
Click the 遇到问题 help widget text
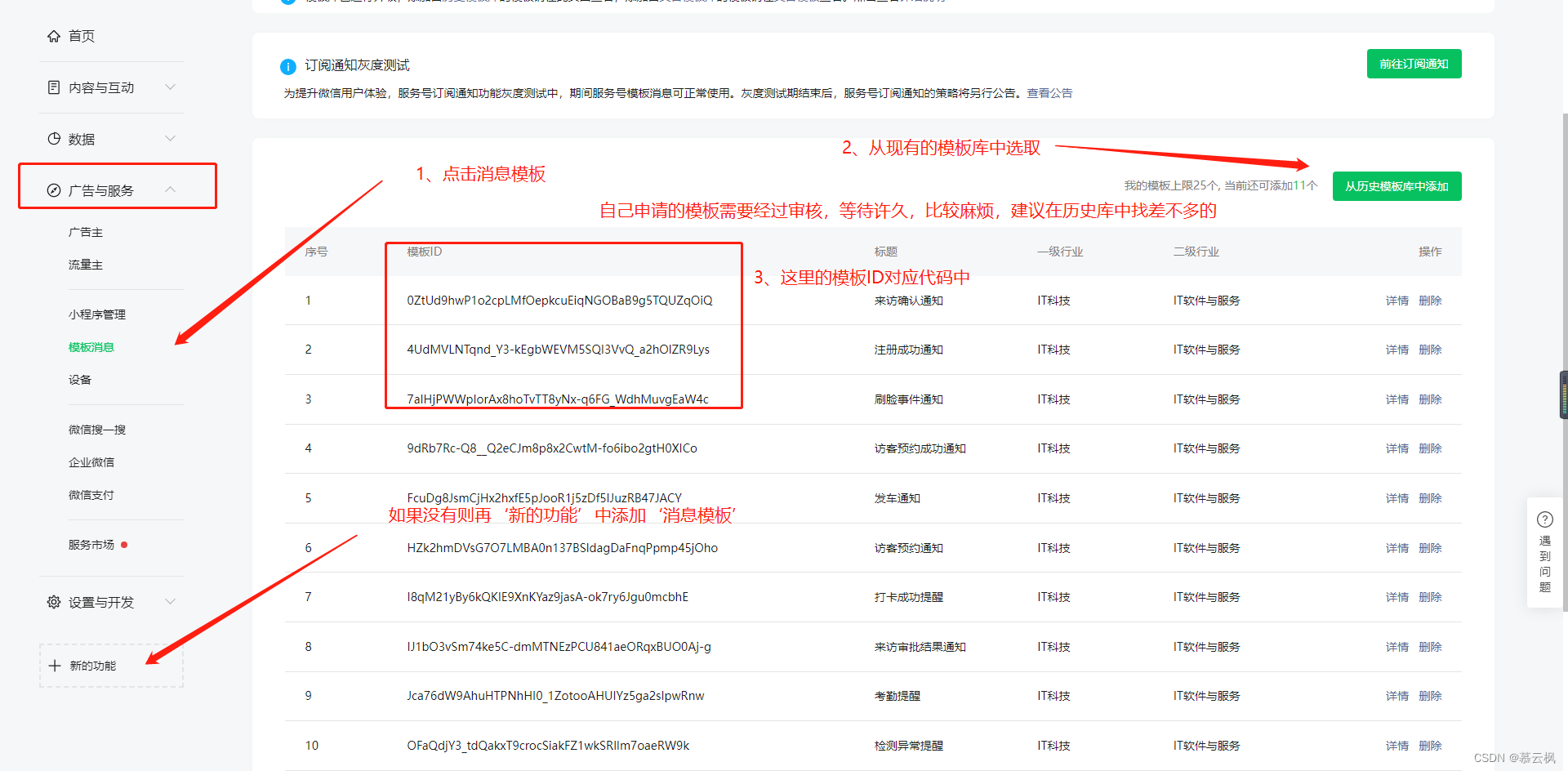click(1545, 564)
